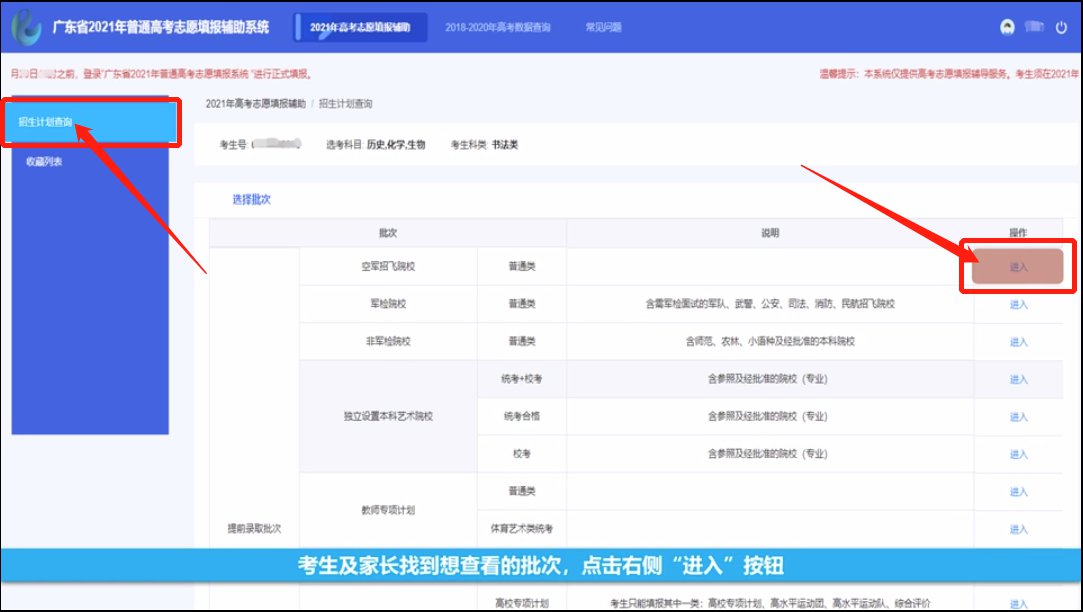Select the 选择批次 section tab
The image size is (1083, 612).
click(251, 199)
